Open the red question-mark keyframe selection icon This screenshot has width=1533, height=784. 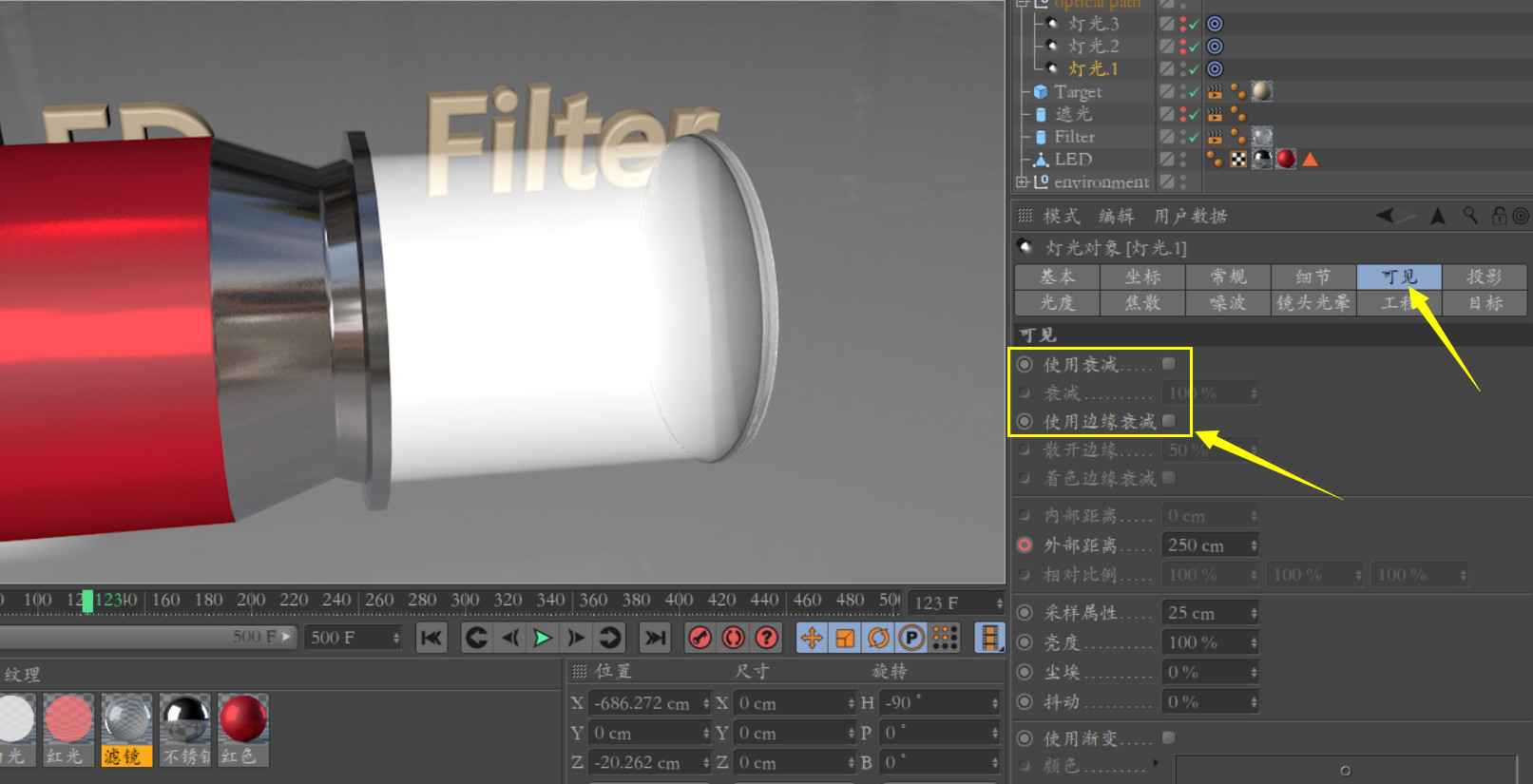click(767, 638)
